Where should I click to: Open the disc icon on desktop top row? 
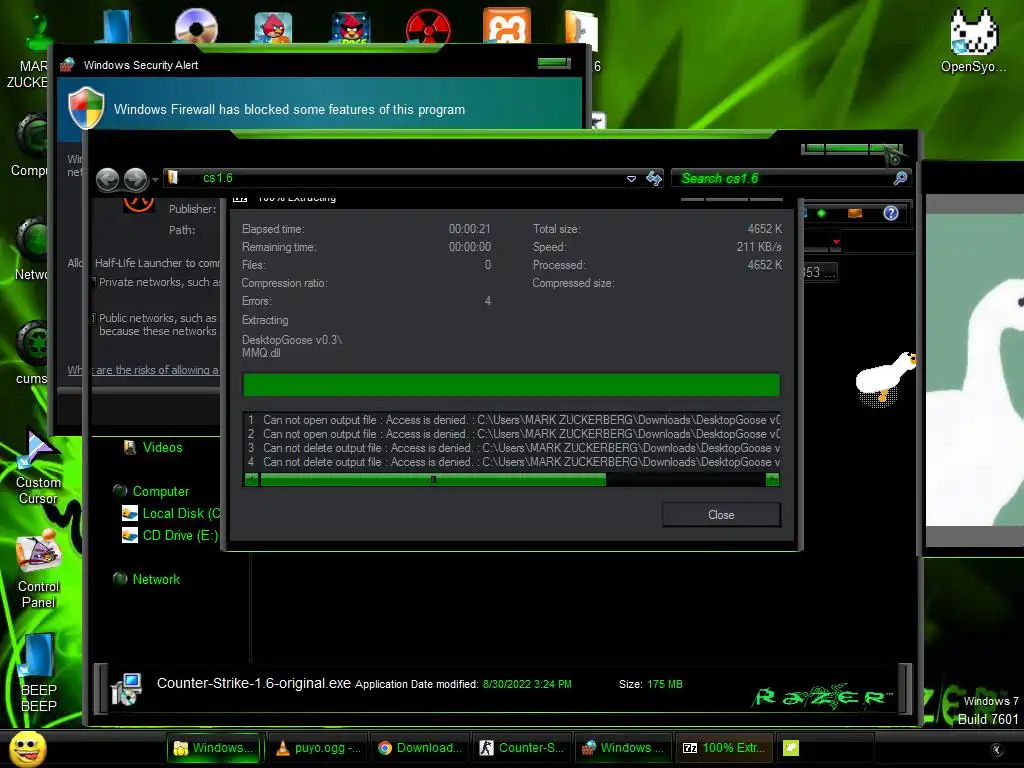pyautogui.click(x=196, y=26)
